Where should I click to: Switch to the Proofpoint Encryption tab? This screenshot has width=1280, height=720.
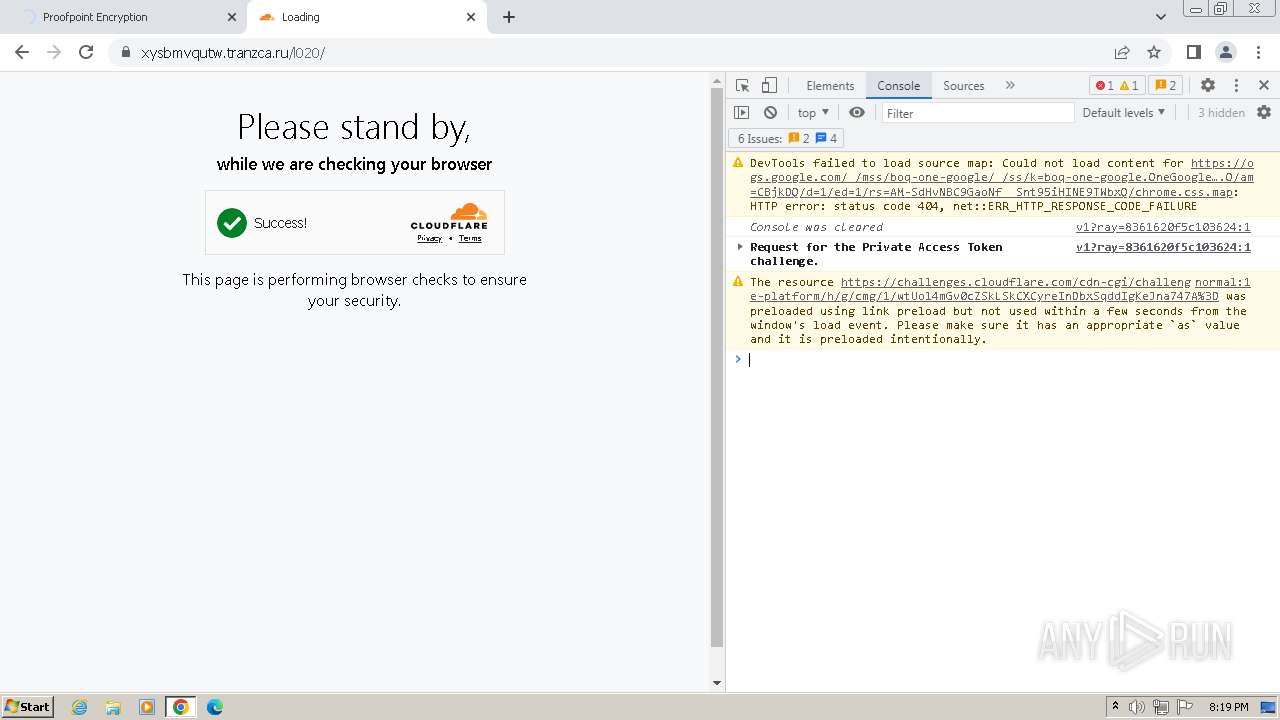tap(122, 17)
